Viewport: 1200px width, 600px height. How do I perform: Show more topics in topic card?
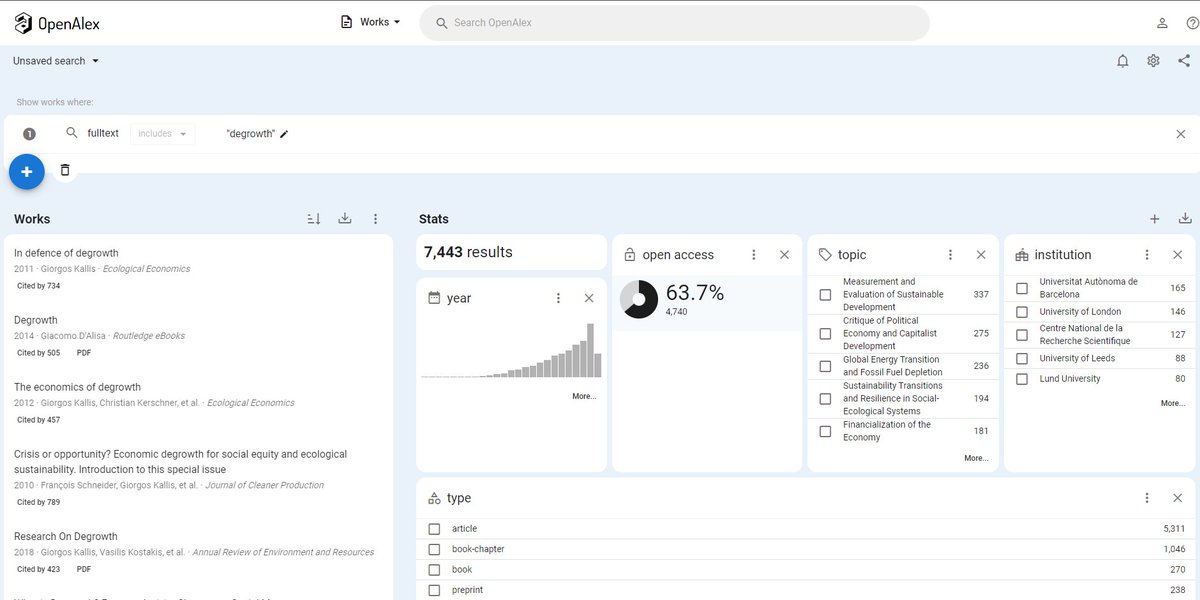point(976,458)
